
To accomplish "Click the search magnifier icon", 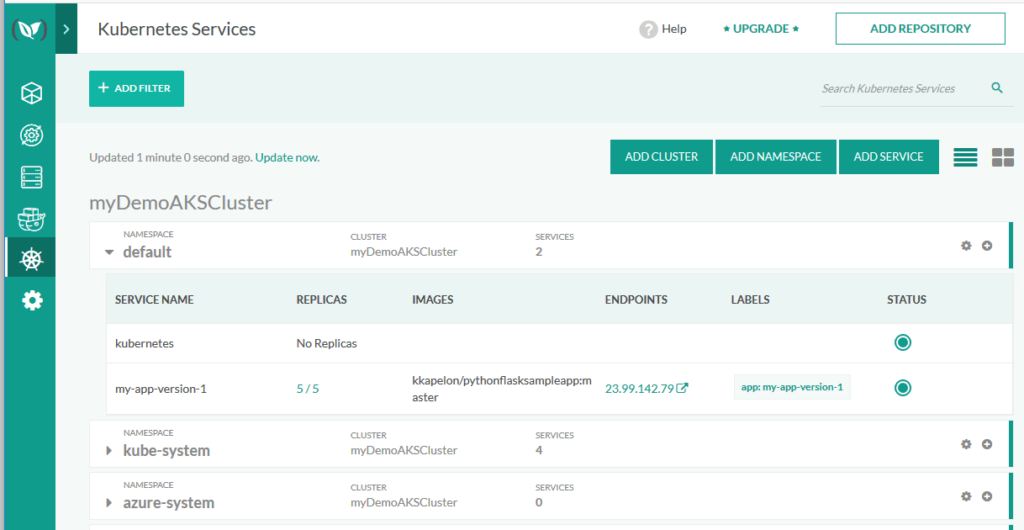I will 997,87.
